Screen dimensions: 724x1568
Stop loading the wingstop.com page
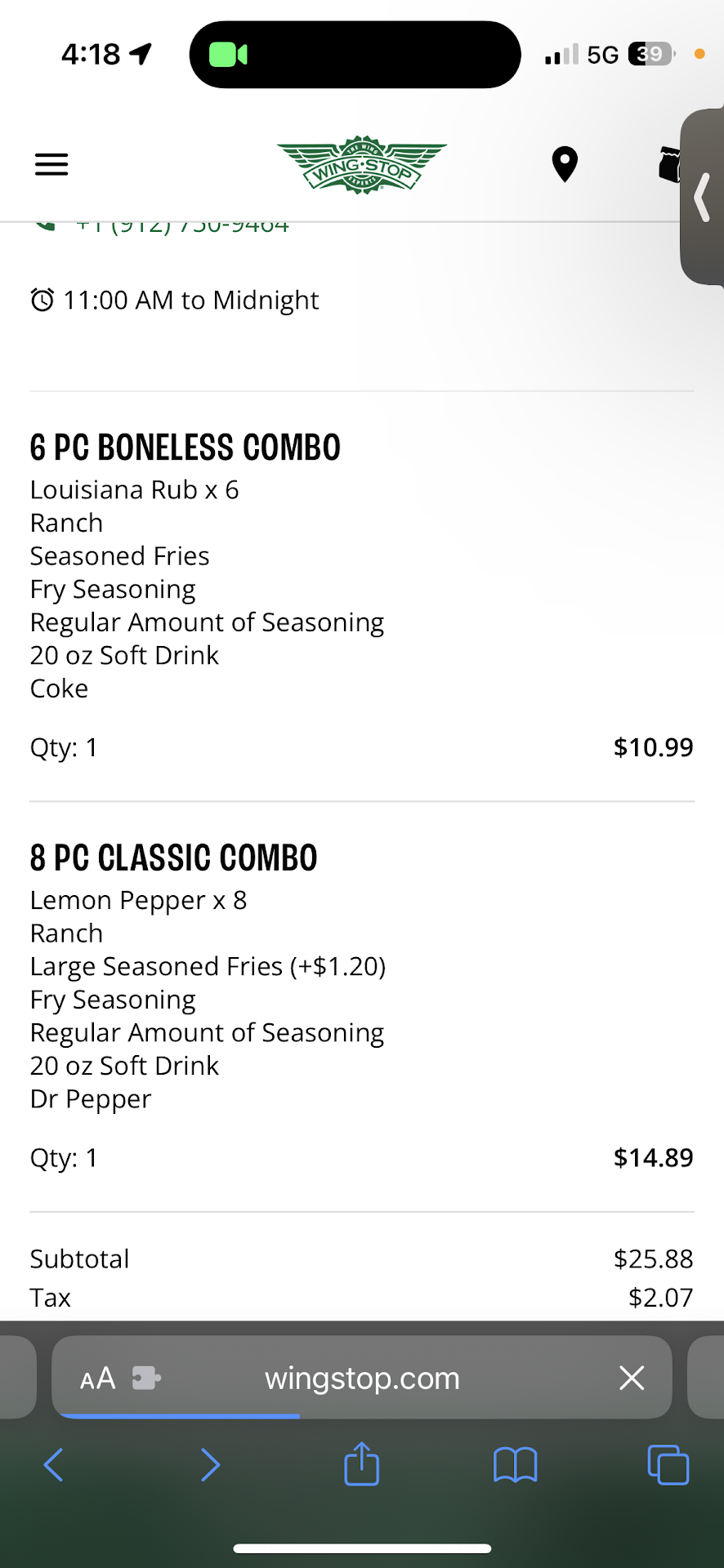(632, 1379)
